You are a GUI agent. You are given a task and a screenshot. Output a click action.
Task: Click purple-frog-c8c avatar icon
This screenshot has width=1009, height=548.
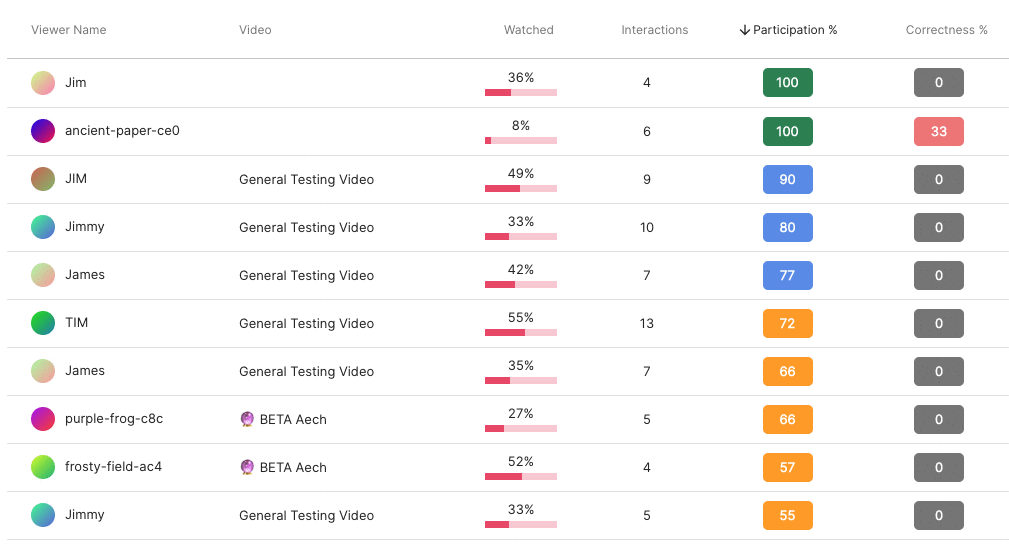point(42,419)
